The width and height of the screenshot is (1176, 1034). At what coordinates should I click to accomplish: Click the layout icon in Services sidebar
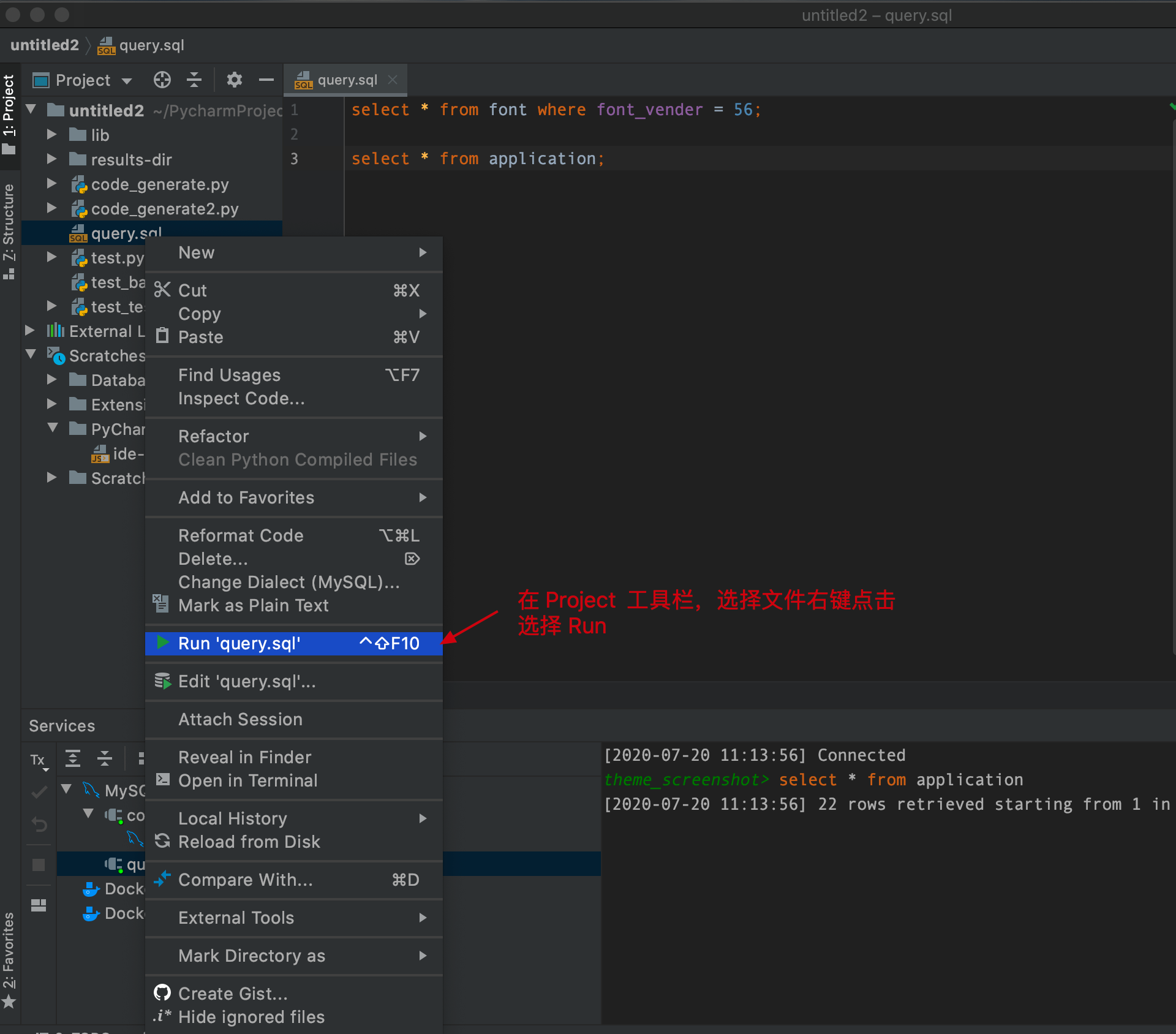click(x=39, y=905)
